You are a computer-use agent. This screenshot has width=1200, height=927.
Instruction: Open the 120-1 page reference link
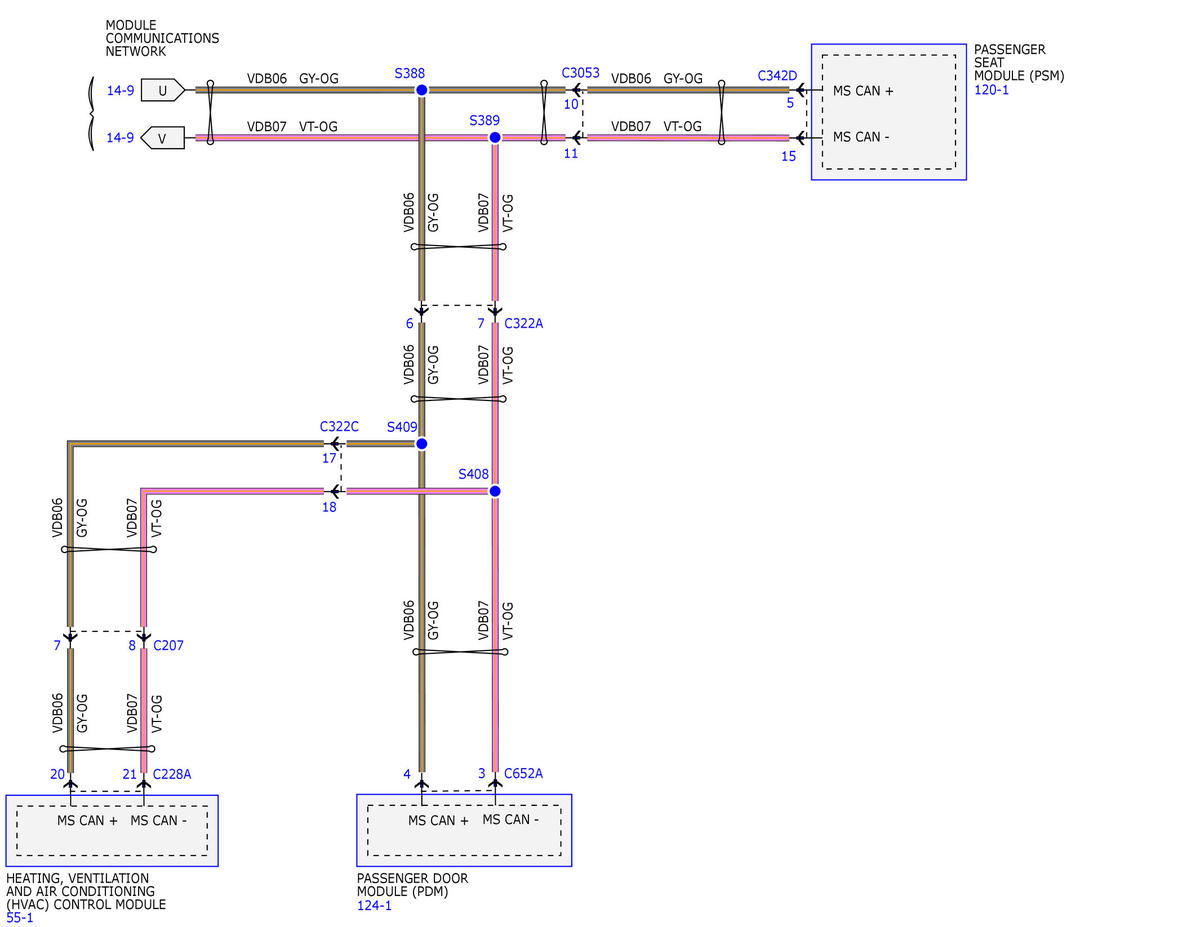(989, 89)
